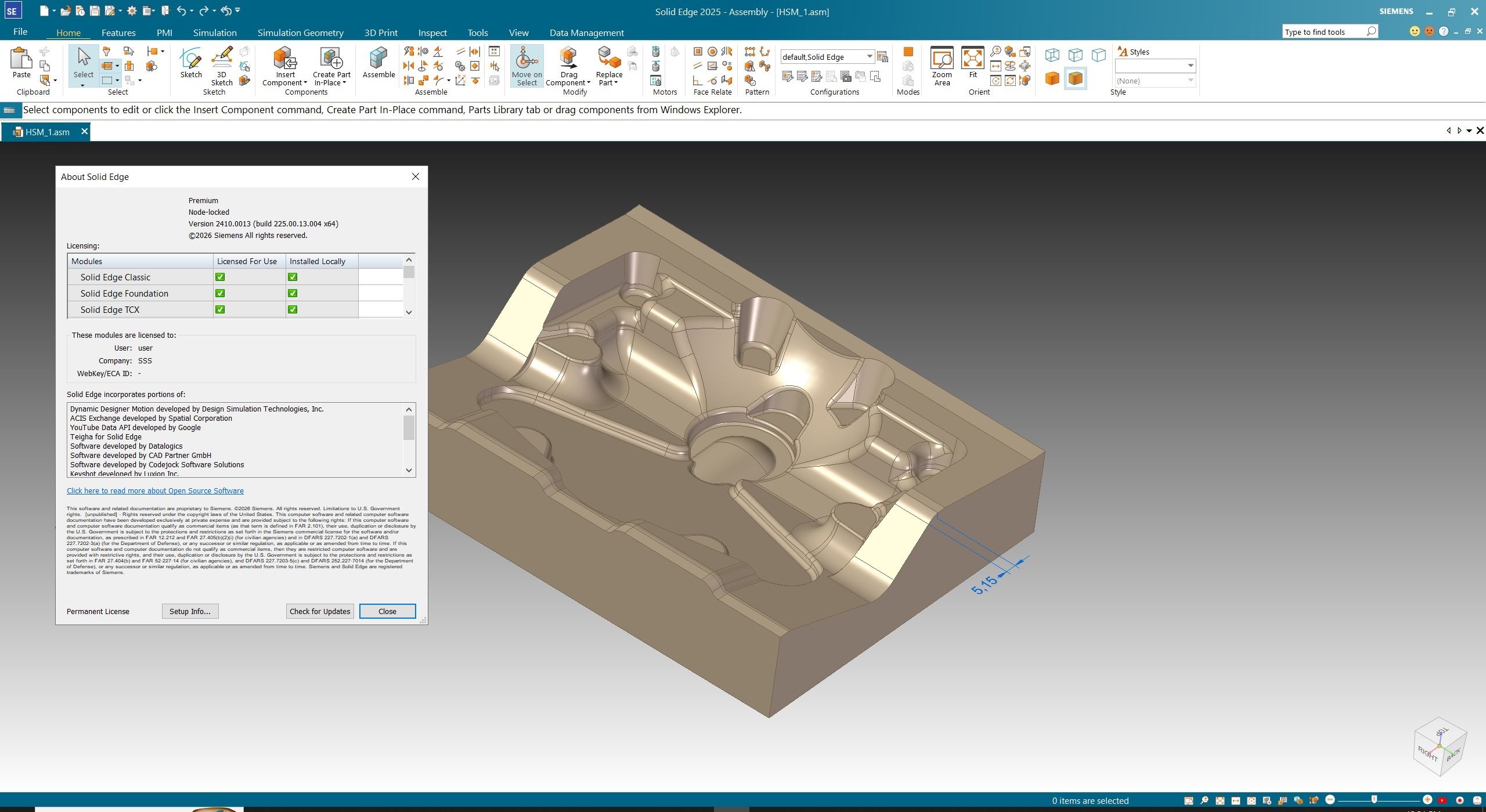The width and height of the screenshot is (1486, 812).
Task: Click the Paste icon in Clipboard group
Action: (x=21, y=58)
